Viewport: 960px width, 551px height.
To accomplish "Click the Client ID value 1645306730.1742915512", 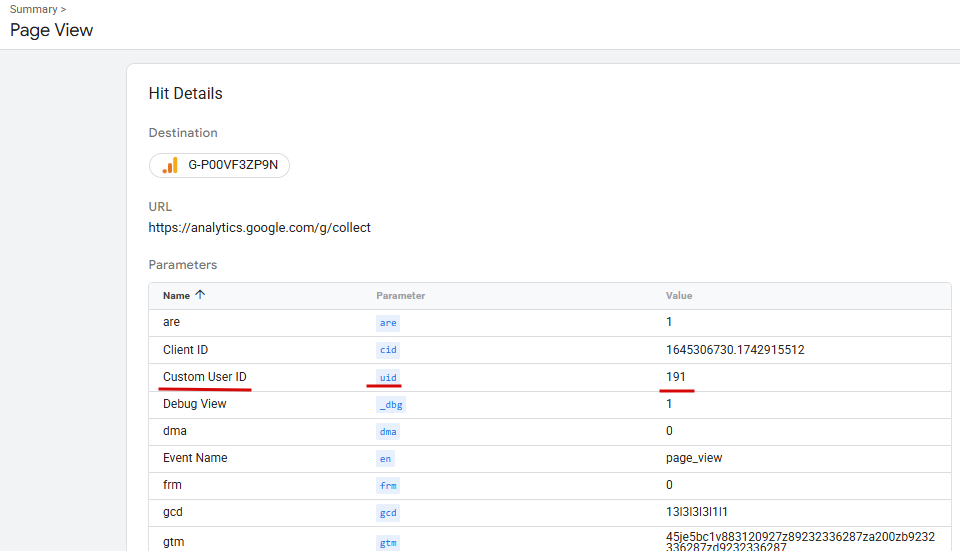I will point(735,350).
